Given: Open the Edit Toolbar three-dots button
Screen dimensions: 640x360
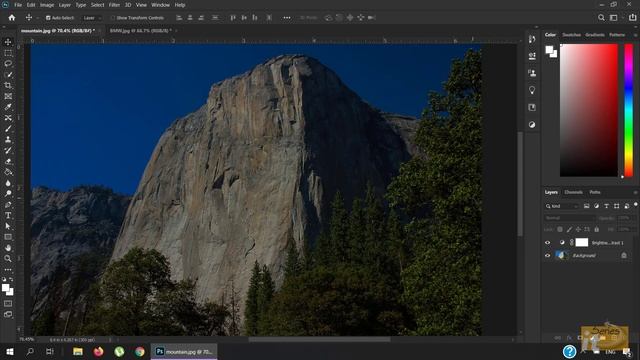Looking at the screenshot, I should [x=8, y=269].
